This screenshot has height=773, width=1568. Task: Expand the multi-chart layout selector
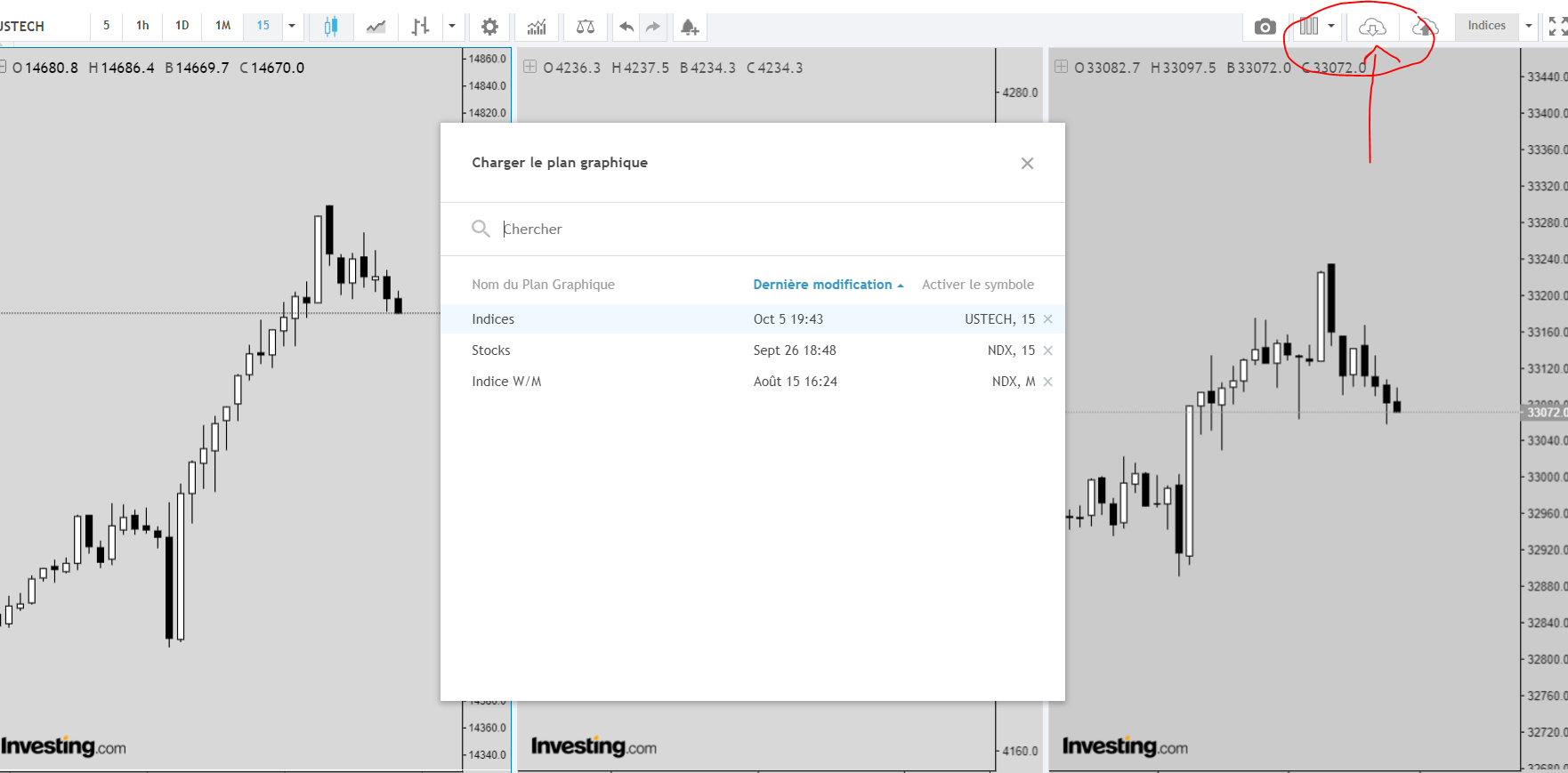(1331, 26)
